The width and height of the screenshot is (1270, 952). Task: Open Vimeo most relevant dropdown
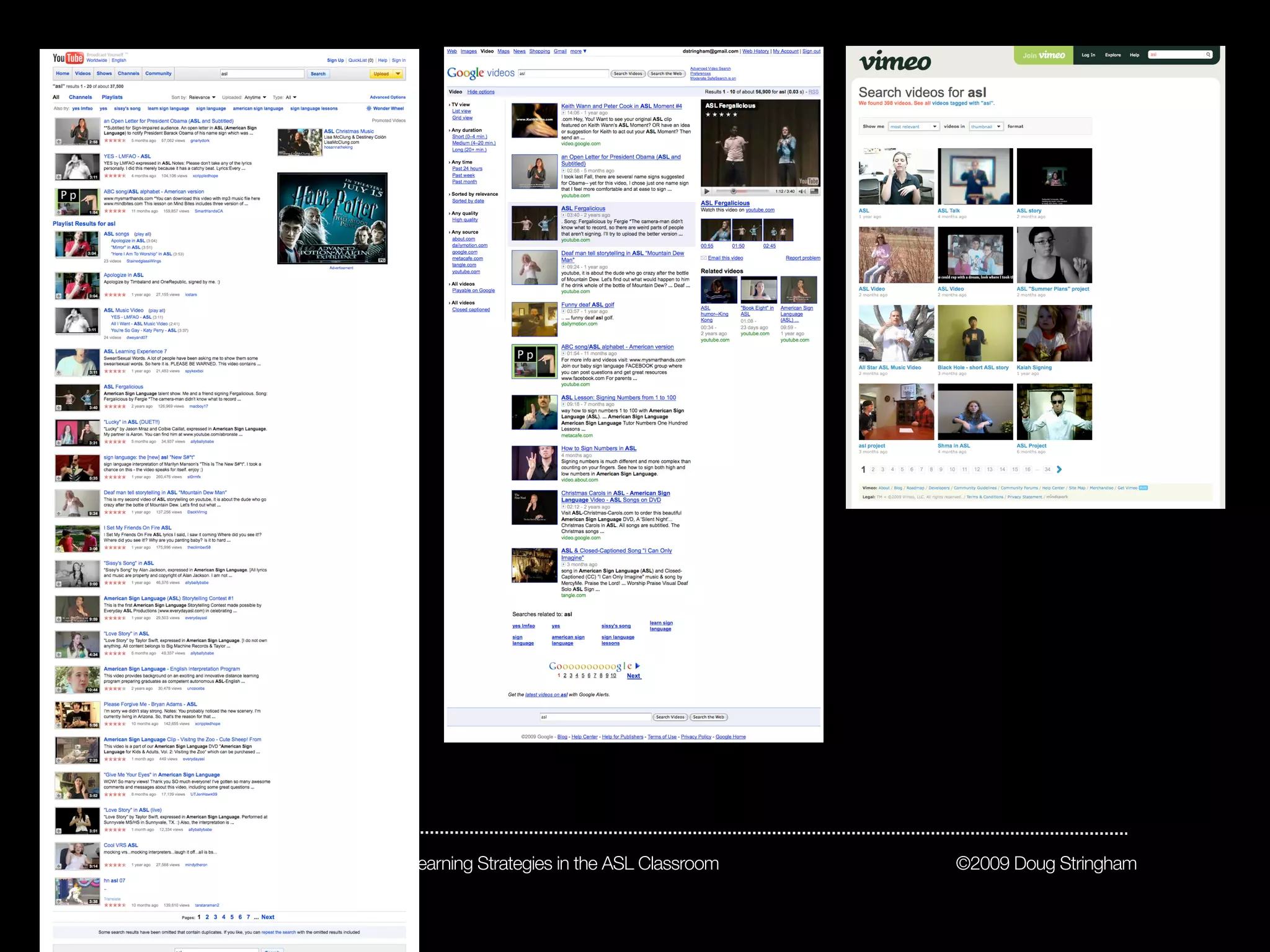pos(913,126)
